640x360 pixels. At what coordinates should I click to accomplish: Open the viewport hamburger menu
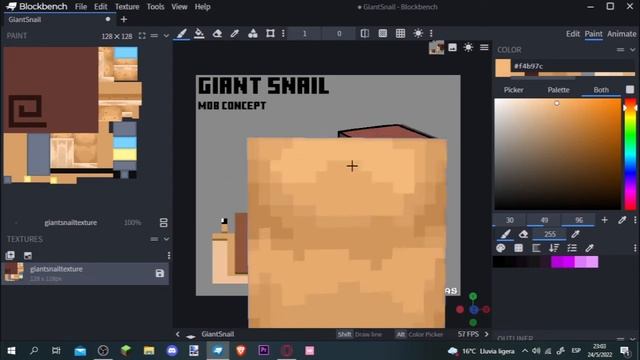[x=484, y=47]
